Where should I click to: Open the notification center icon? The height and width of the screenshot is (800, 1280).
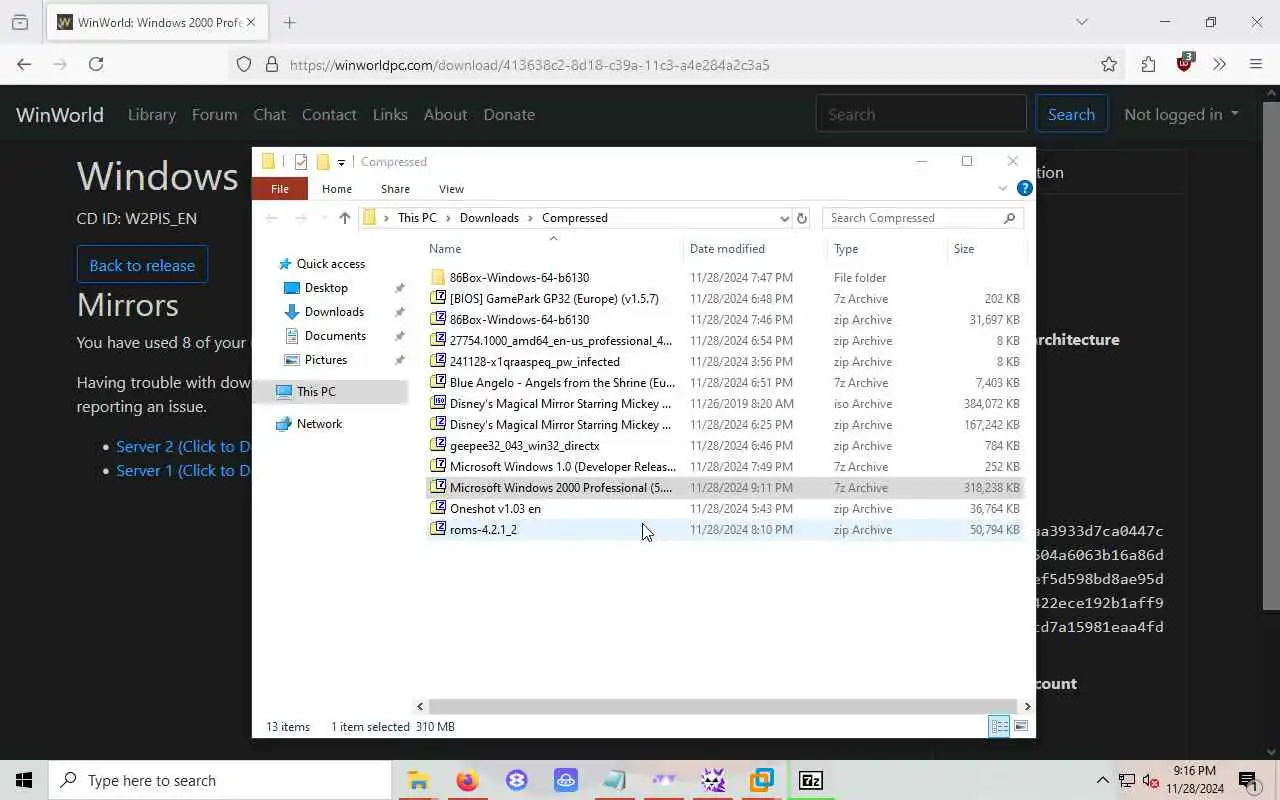1248,780
